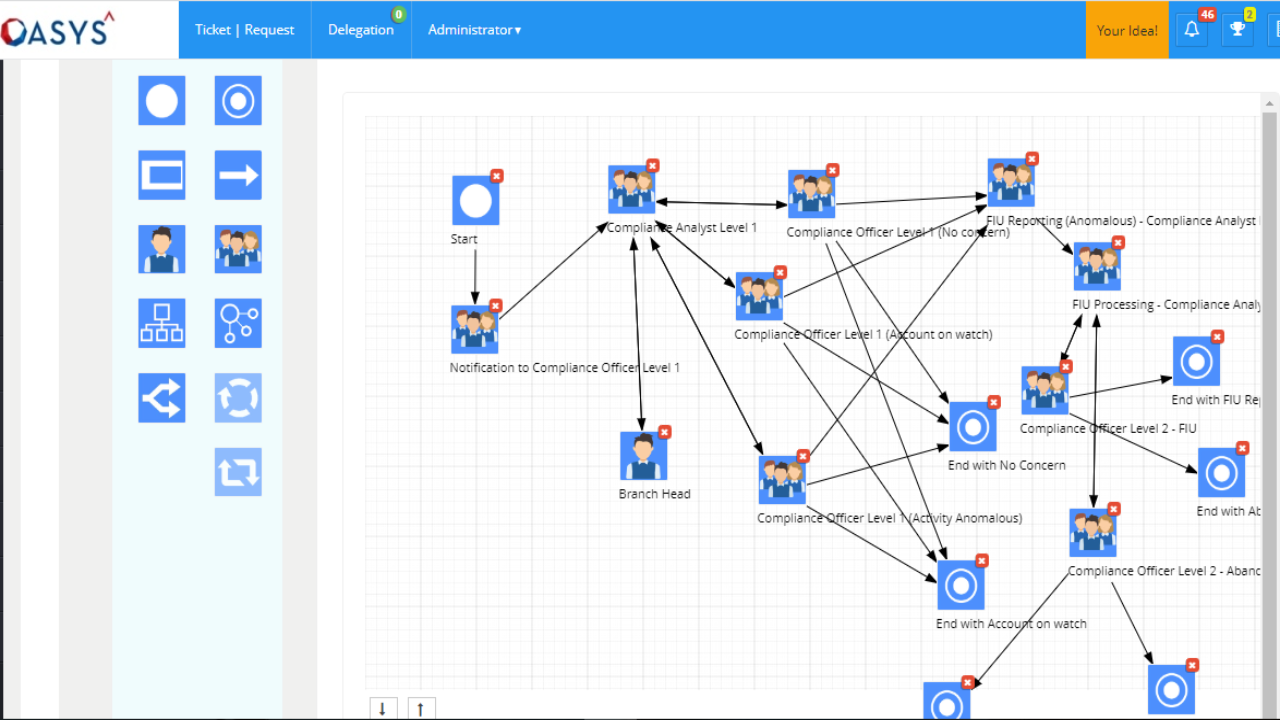Open the notifications bell showing 46 alerts

(x=1190, y=29)
